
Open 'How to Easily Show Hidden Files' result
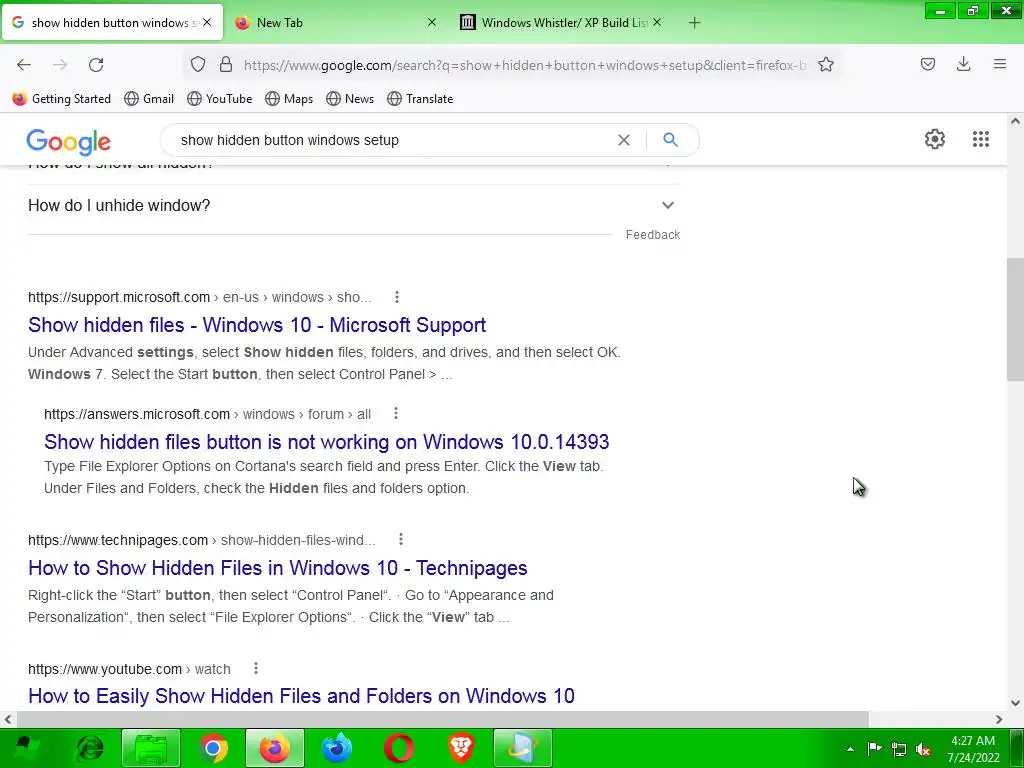point(301,696)
